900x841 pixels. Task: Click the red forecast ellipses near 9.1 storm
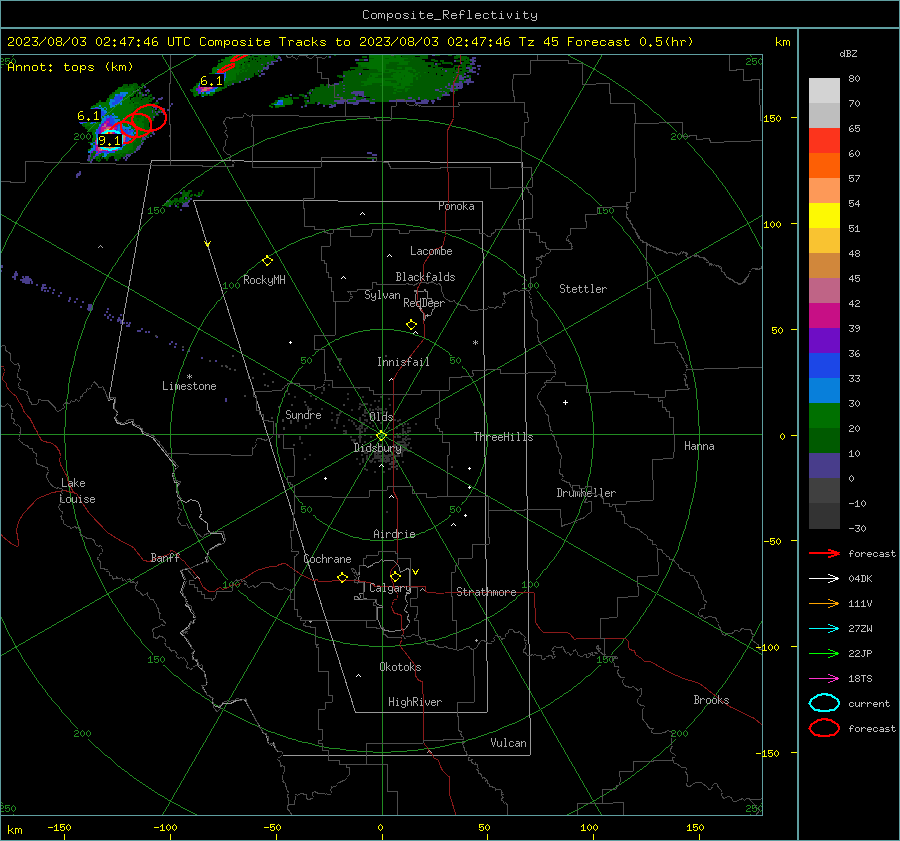pyautogui.click(x=141, y=122)
